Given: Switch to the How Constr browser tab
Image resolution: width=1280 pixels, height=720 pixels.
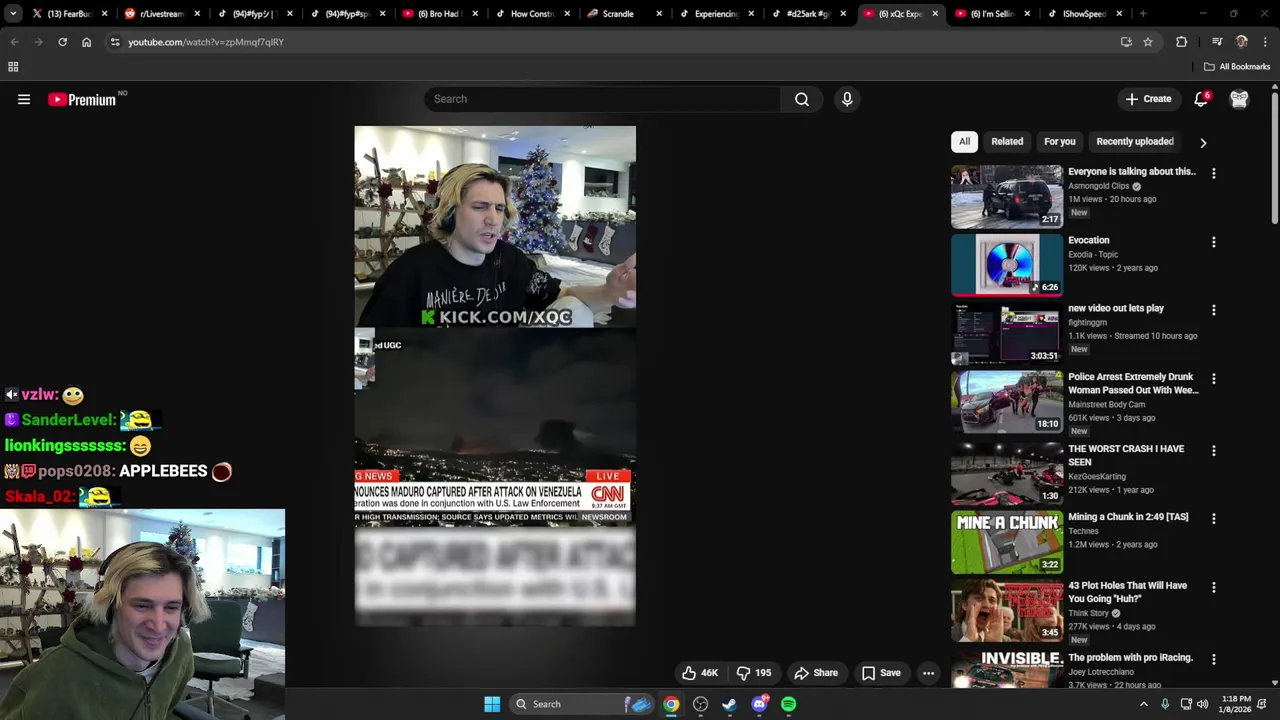Looking at the screenshot, I should (532, 14).
